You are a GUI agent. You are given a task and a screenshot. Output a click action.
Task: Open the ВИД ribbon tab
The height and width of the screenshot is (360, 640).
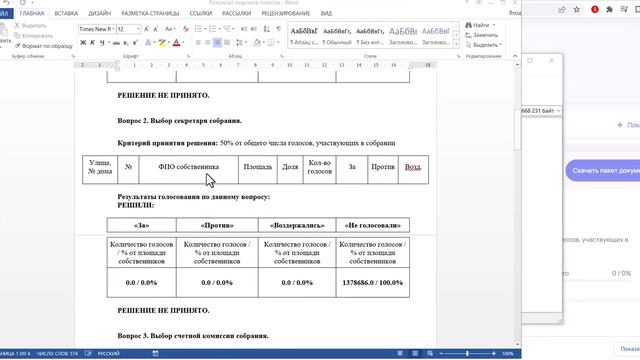[x=326, y=13]
